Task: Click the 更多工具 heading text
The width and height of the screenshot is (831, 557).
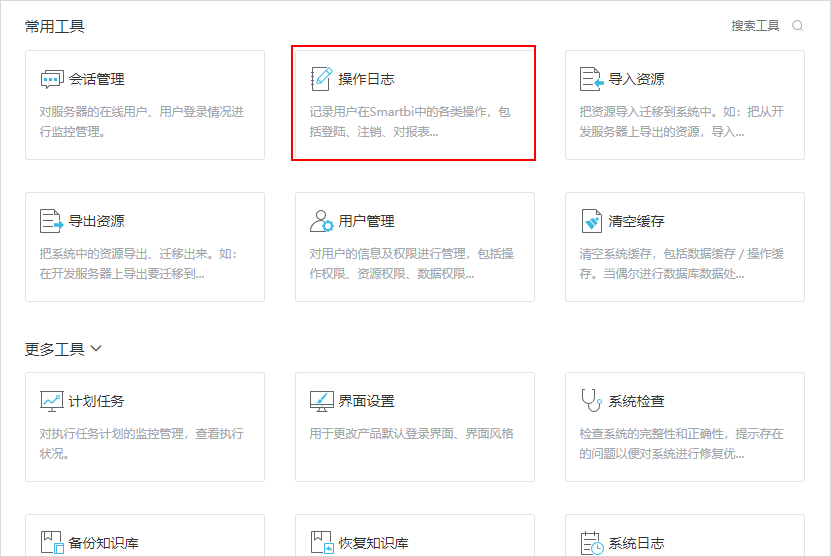Action: [55, 349]
